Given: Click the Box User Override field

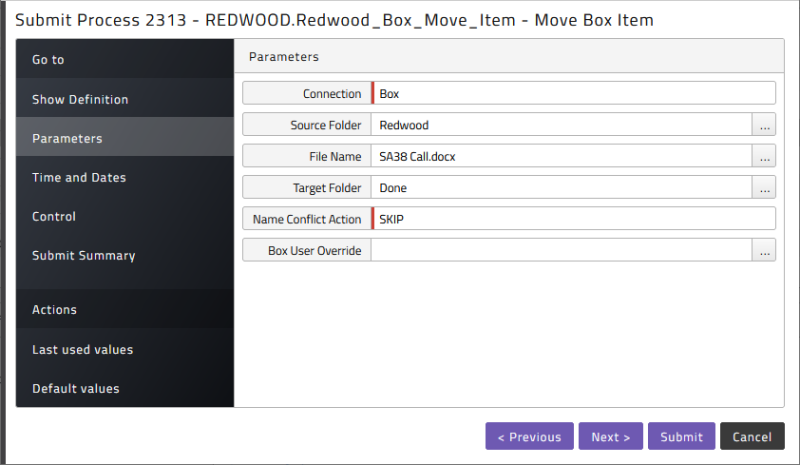Looking at the screenshot, I should coord(561,251).
